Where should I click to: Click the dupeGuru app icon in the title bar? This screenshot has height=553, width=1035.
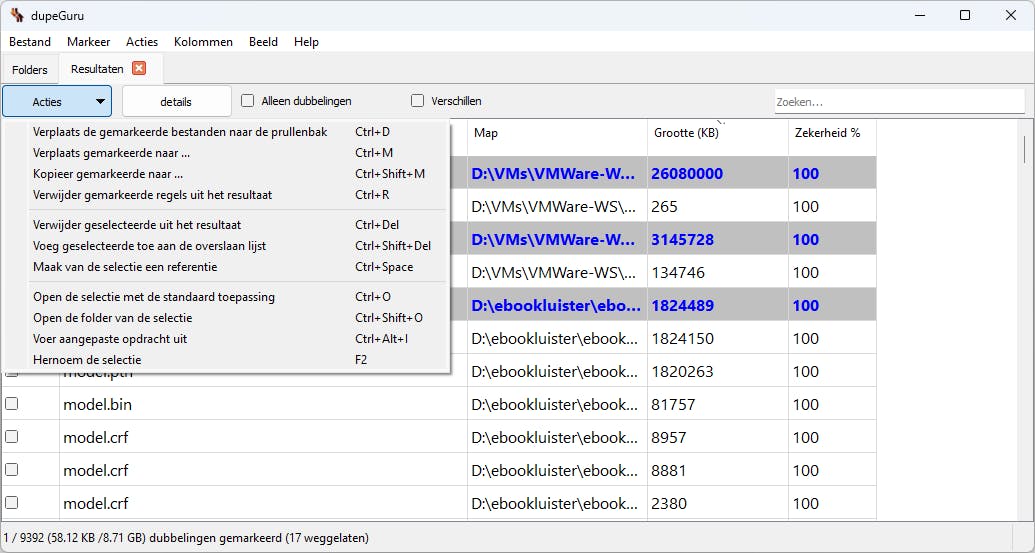[x=17, y=15]
